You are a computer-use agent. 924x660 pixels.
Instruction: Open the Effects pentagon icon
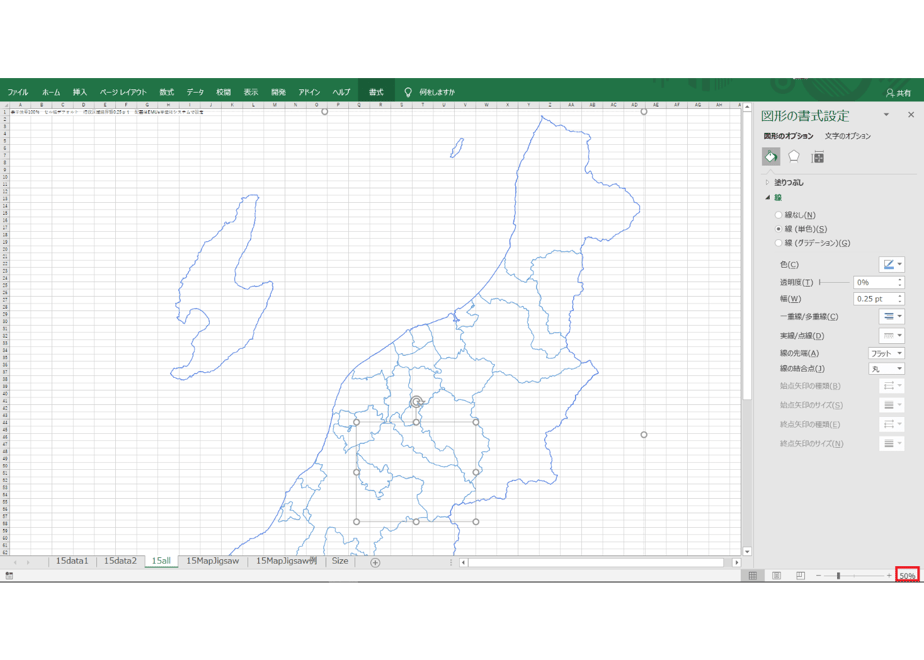point(794,157)
